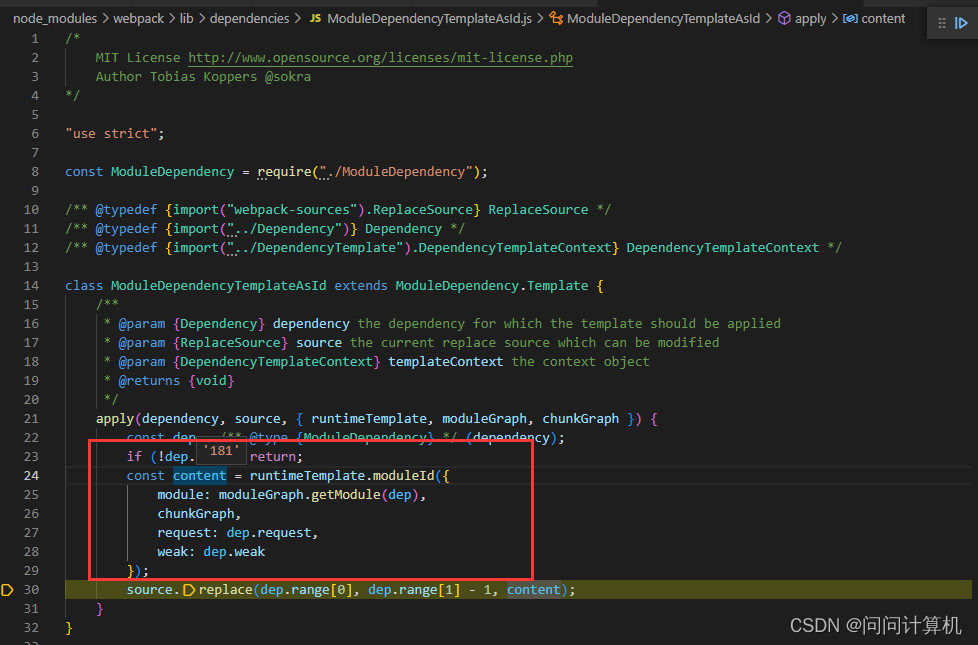Screen dimensions: 978x645
Task: Open dependencies breadcrumb folder
Action: point(249,19)
